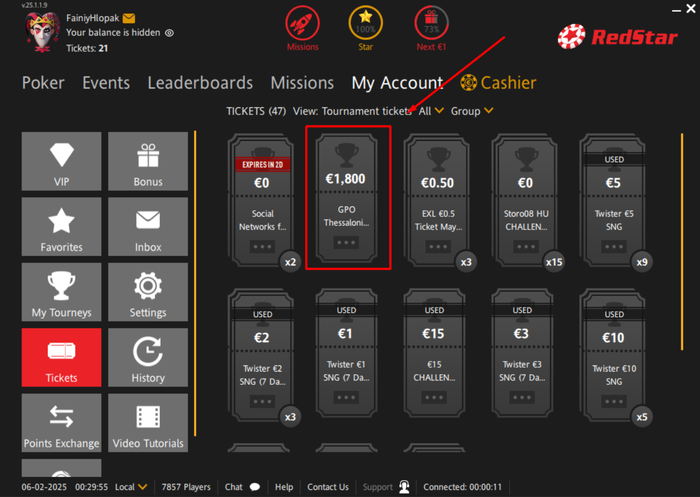The height and width of the screenshot is (497, 700).
Task: Open the VIP diamond tile
Action: [x=62, y=161]
